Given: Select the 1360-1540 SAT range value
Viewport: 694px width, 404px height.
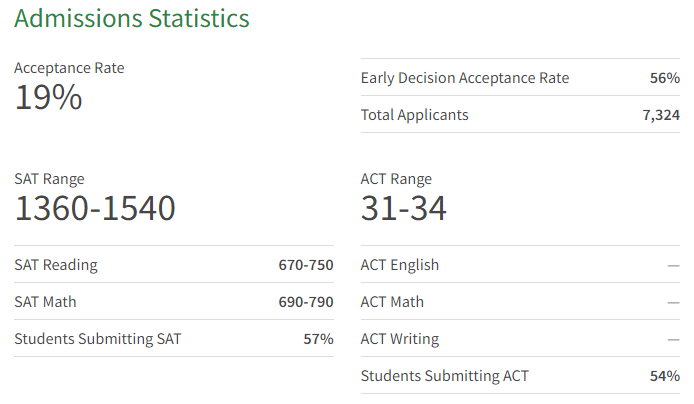Looking at the screenshot, I should (95, 208).
